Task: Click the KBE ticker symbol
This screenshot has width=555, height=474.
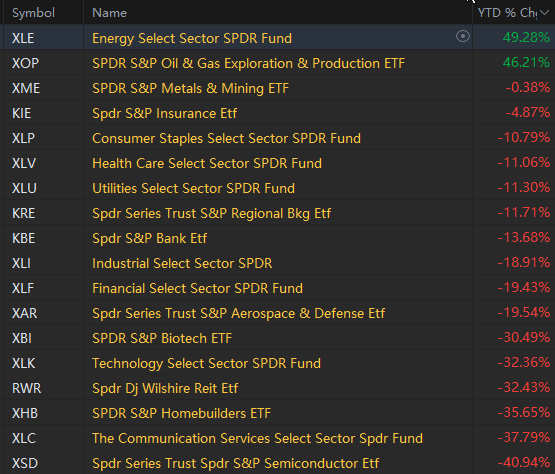Action: pos(23,239)
